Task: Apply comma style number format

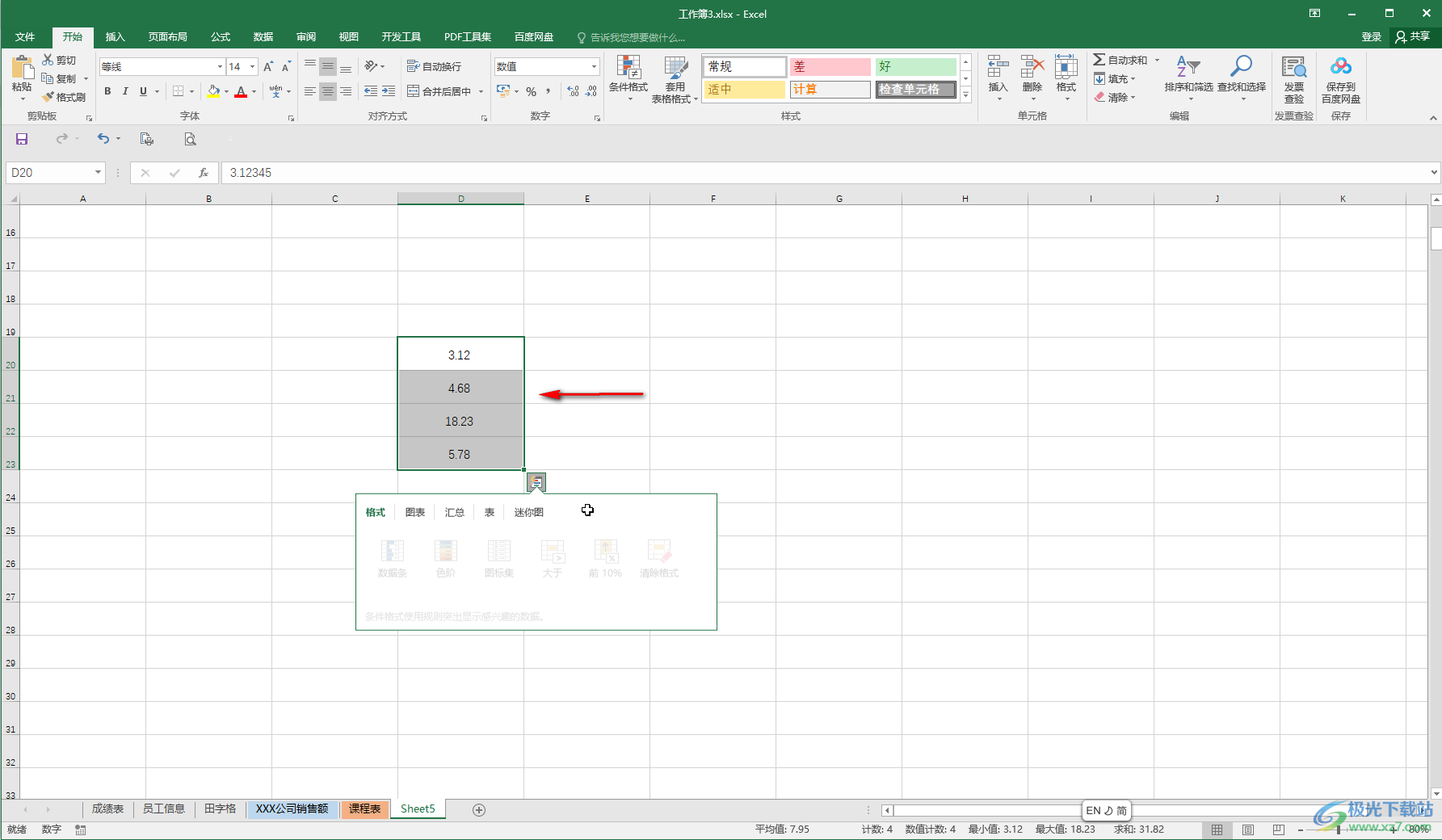Action: click(548, 91)
